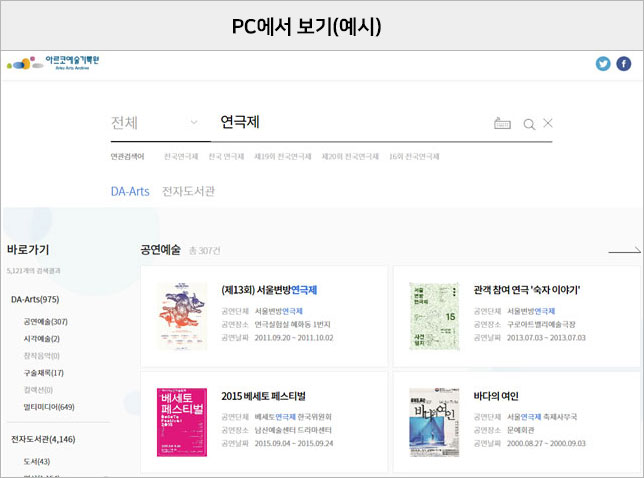Click the 5,121개의 검색결과 count text
The image size is (644, 478).
34,271
